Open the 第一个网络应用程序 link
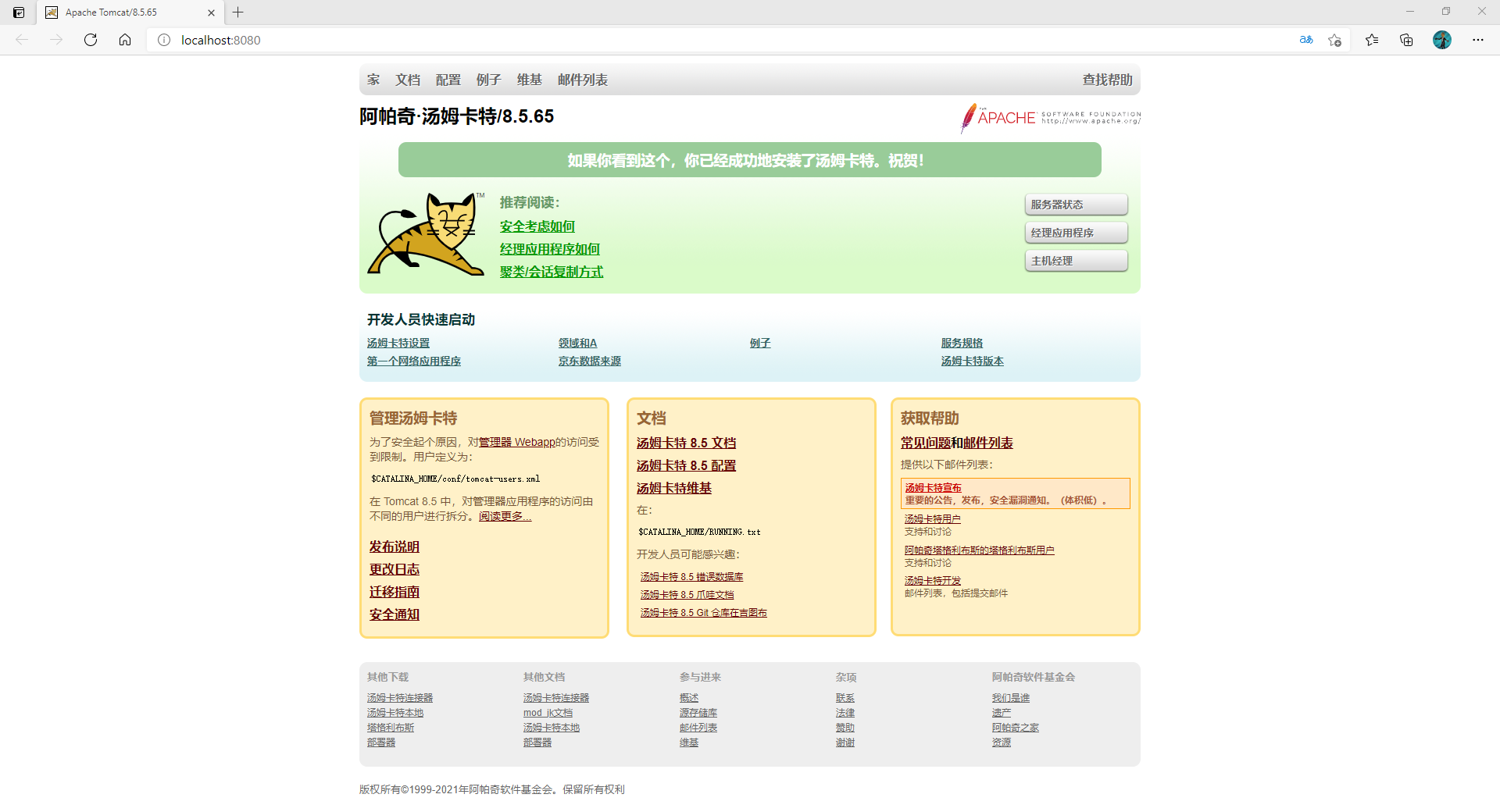Viewport: 1500px width, 812px height. click(414, 361)
